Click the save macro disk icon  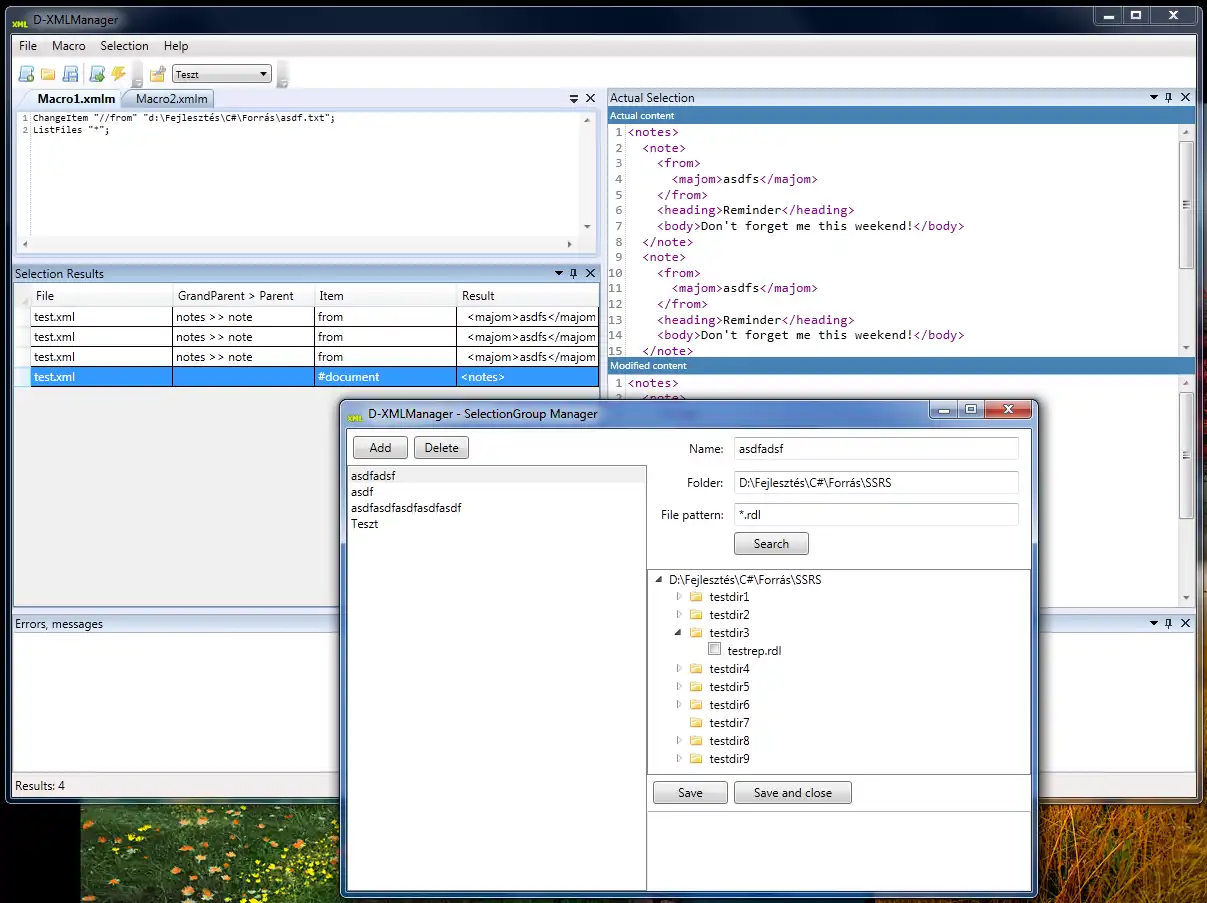tap(71, 74)
